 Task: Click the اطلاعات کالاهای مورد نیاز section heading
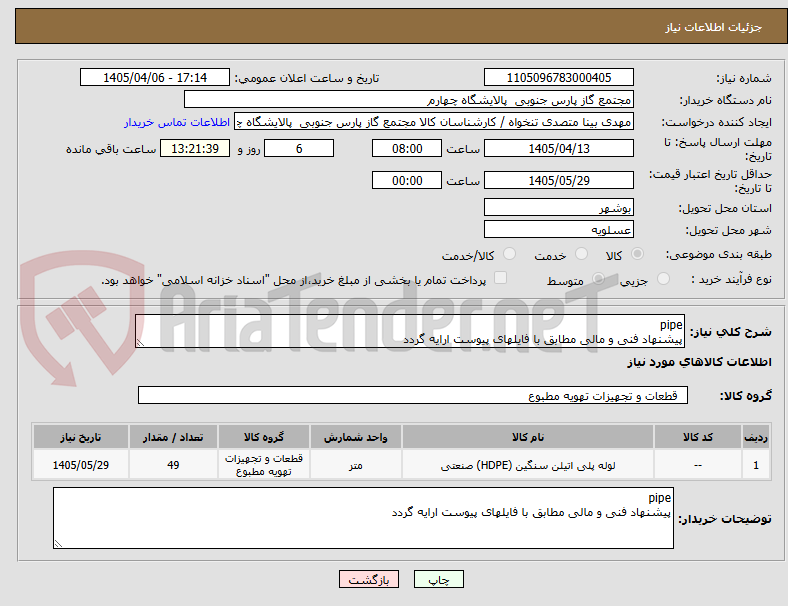[x=699, y=362]
